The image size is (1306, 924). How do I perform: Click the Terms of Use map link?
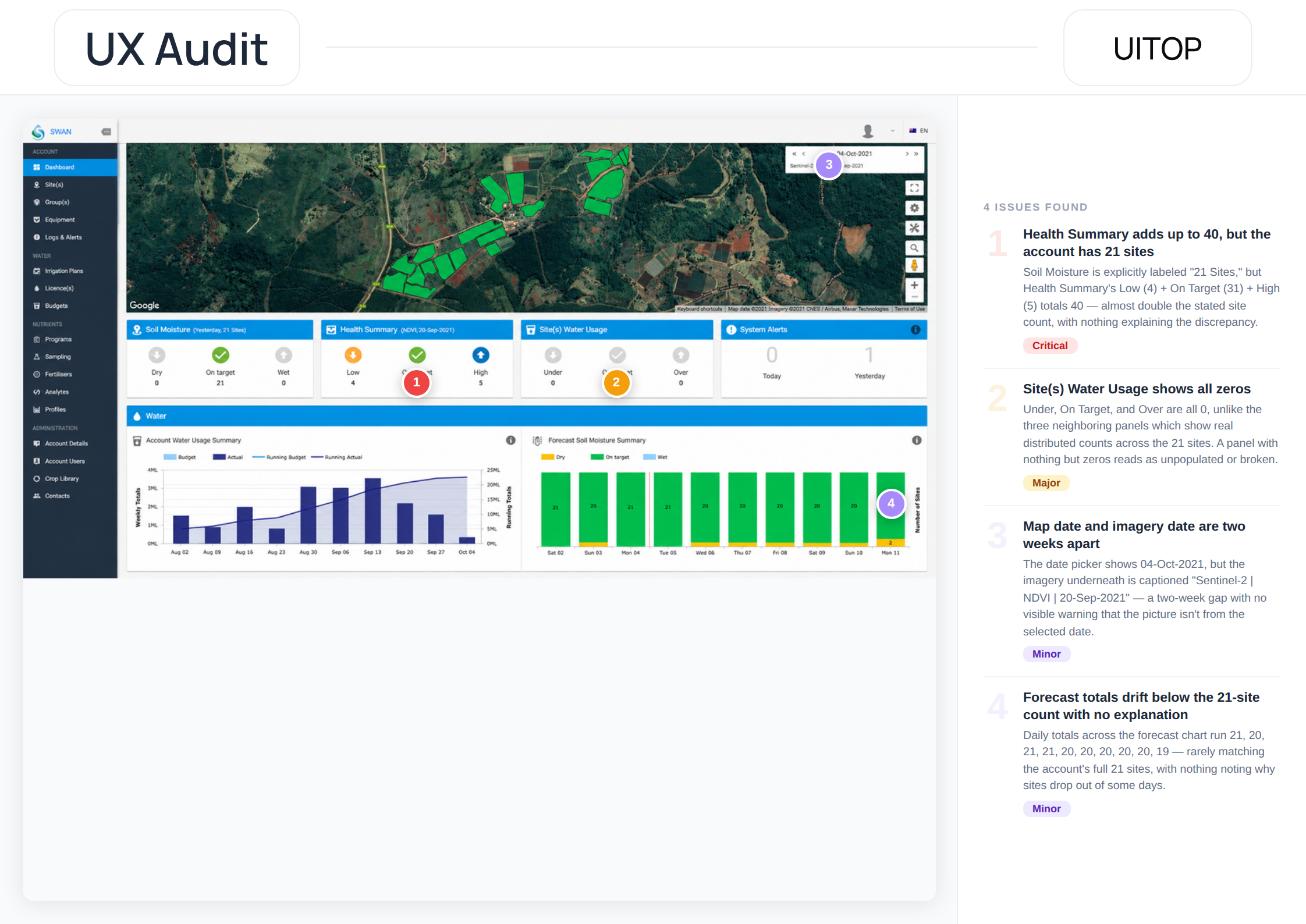tap(910, 309)
